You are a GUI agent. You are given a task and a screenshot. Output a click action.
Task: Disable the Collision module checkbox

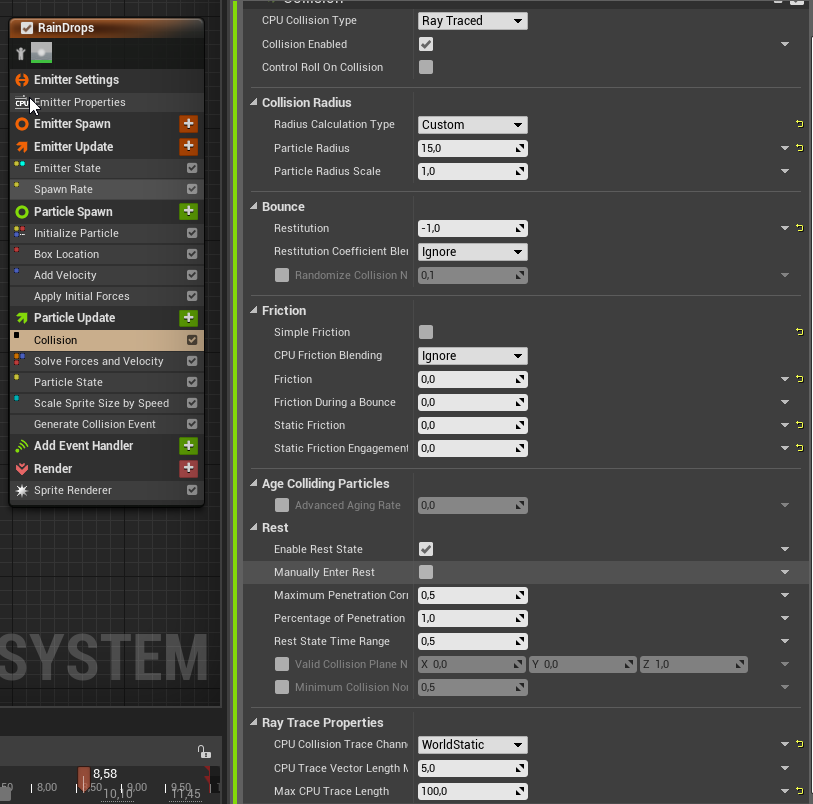tap(192, 340)
